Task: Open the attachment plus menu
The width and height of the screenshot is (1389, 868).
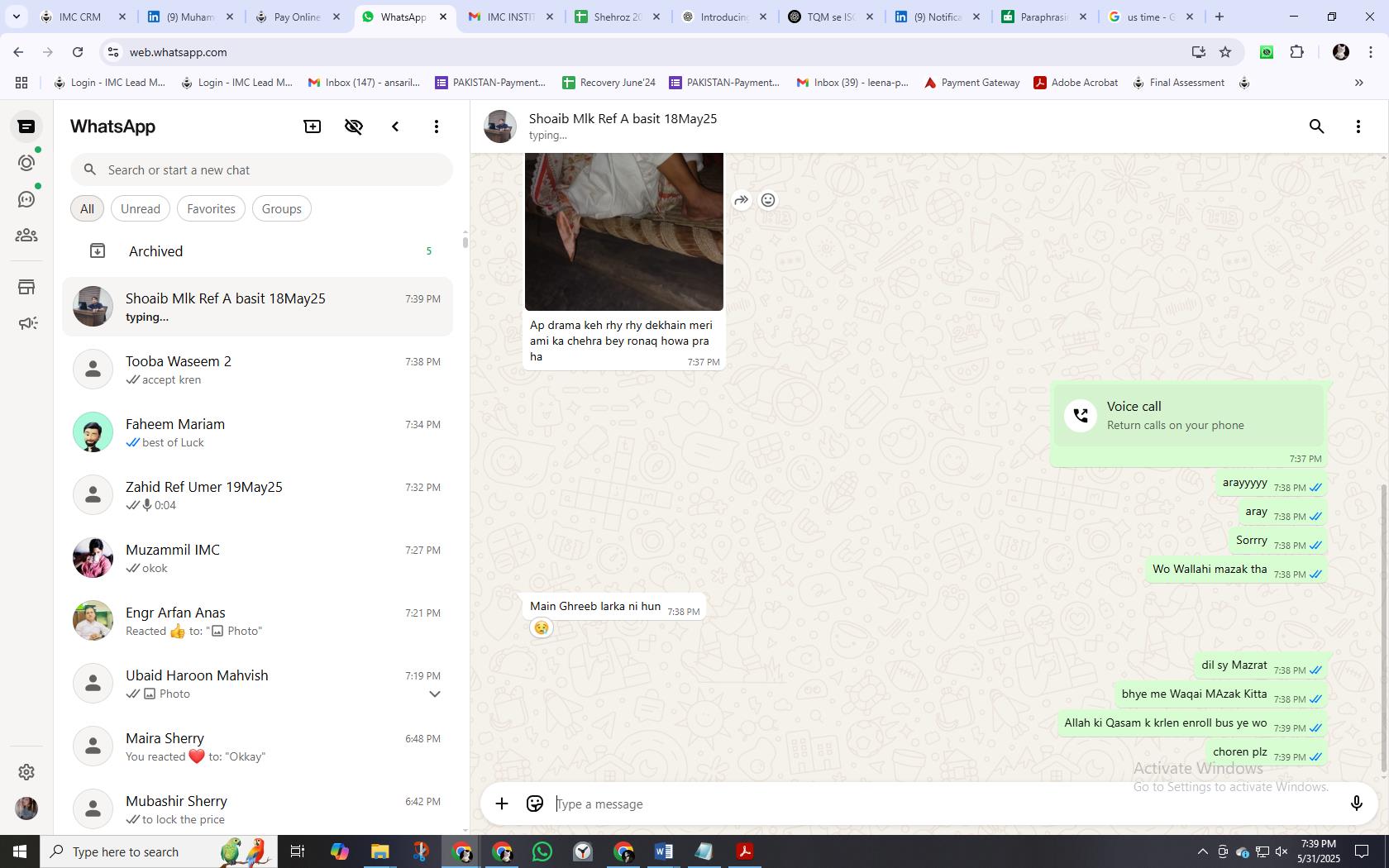Action: point(502,804)
